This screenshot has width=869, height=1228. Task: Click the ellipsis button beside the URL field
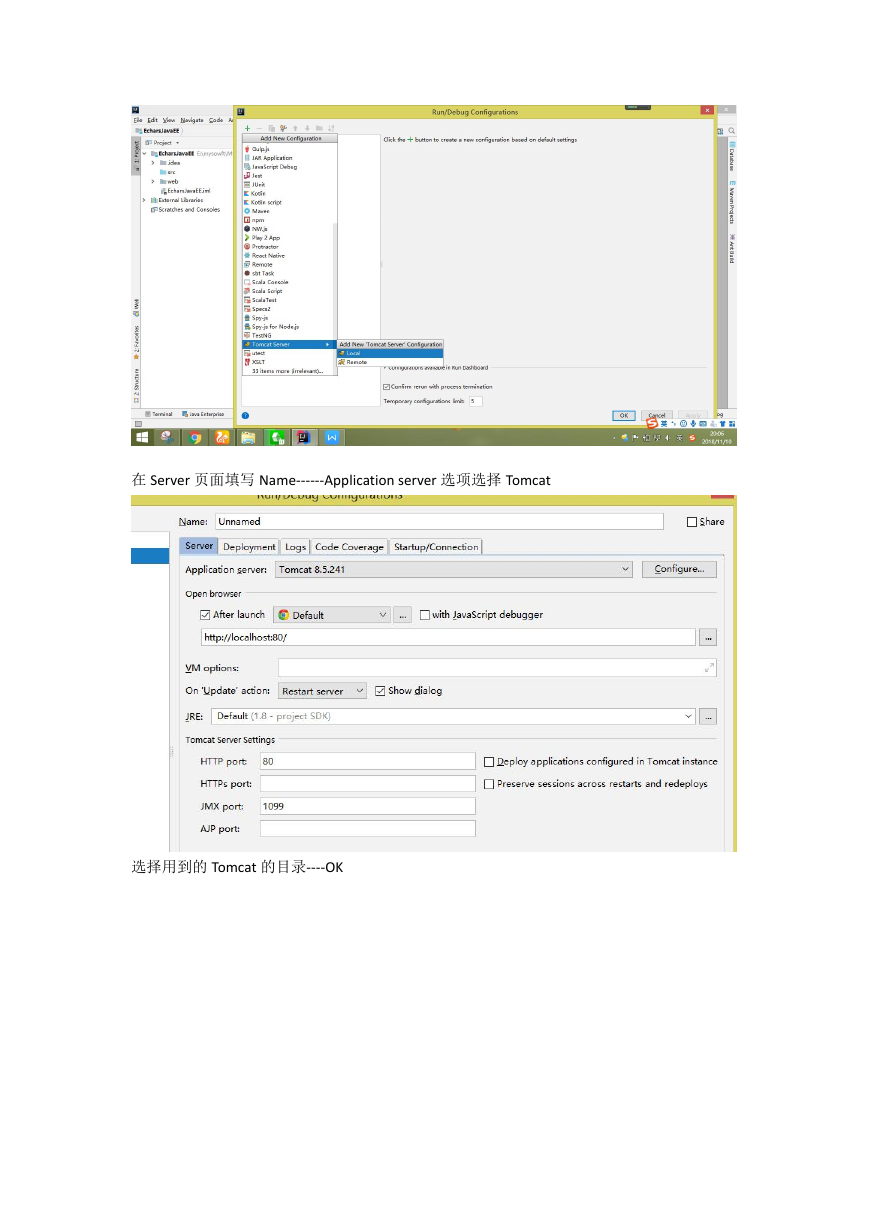coord(708,637)
